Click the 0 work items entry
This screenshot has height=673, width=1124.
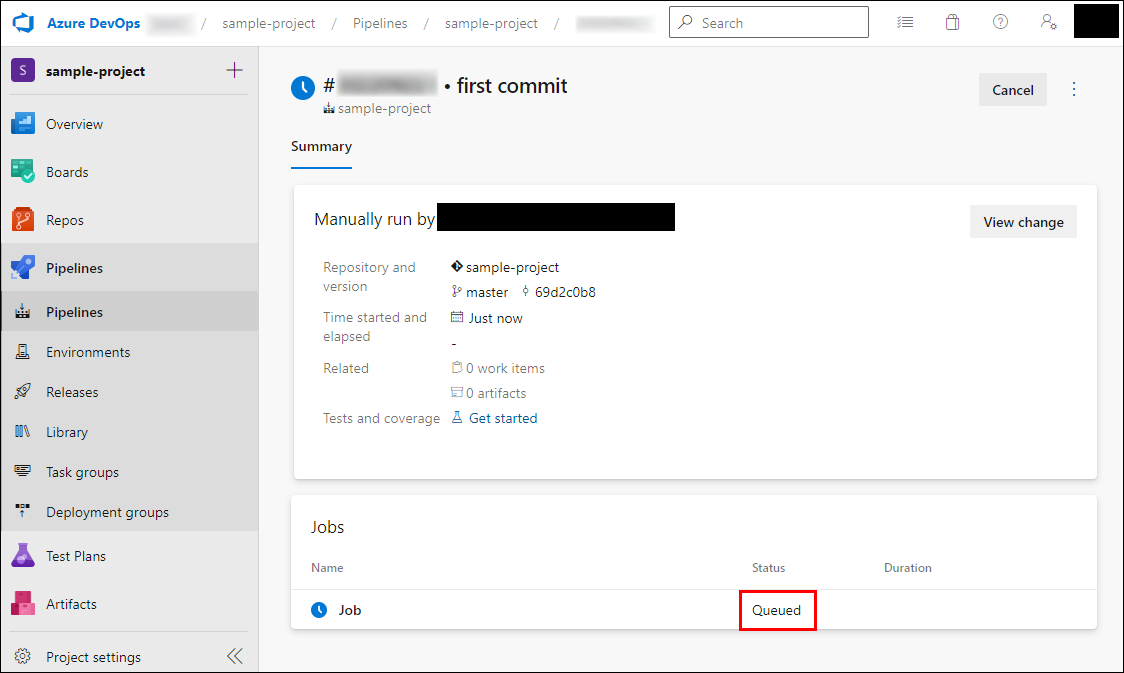[x=505, y=368]
